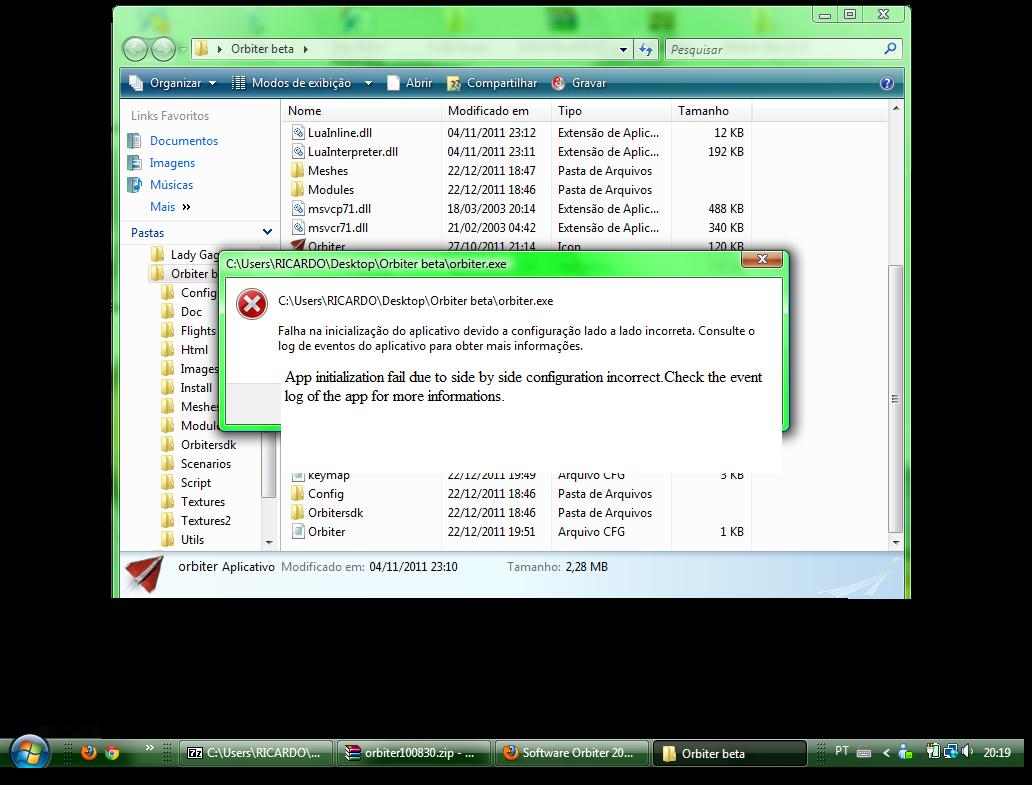Select the msvcr71.dll file icon
Image resolution: width=1032 pixels, height=785 pixels.
(x=298, y=228)
